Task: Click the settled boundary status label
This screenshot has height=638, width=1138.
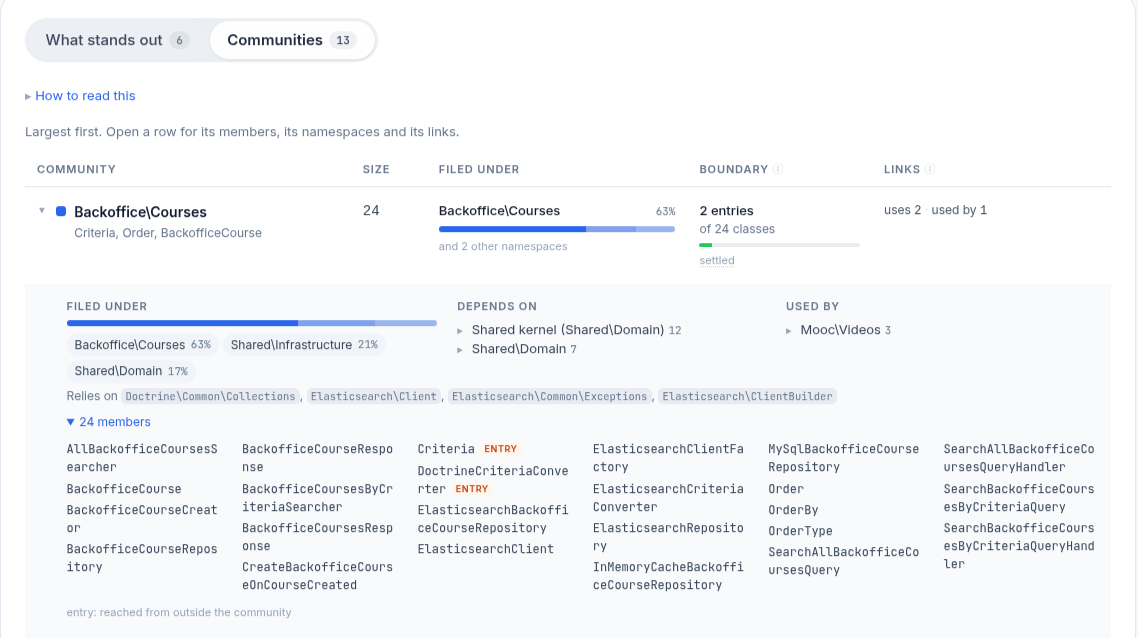Action: tap(717, 261)
